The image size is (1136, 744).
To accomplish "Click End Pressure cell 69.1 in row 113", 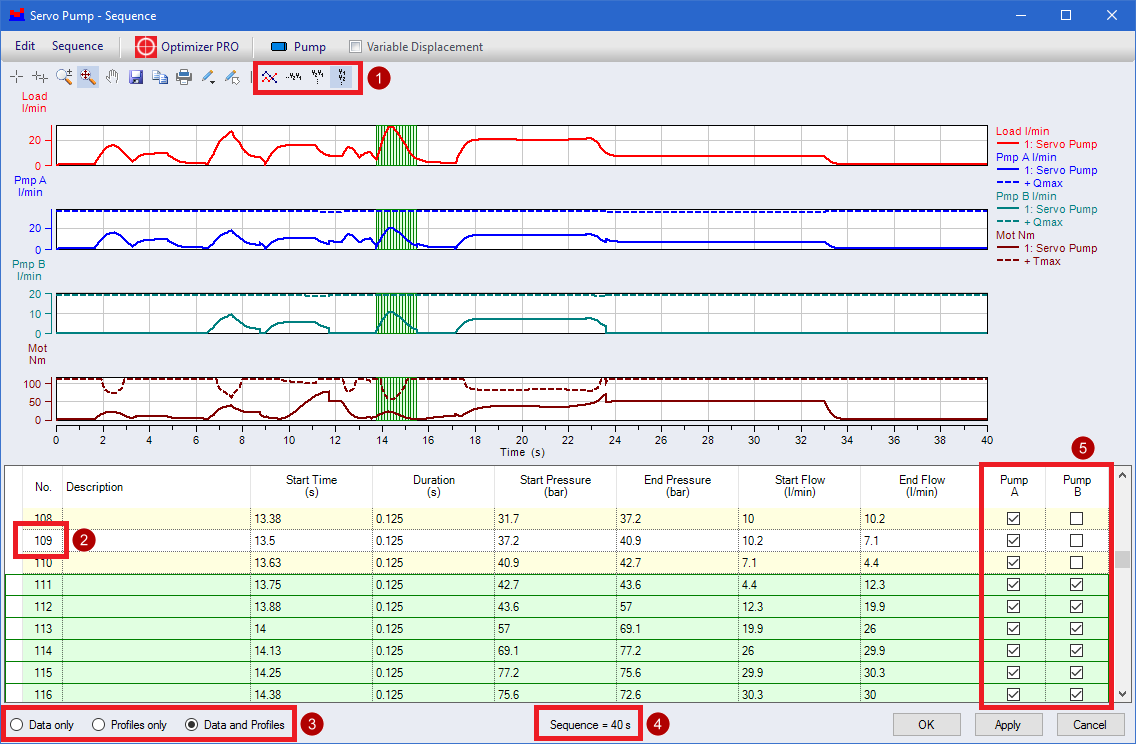I will 677,629.
